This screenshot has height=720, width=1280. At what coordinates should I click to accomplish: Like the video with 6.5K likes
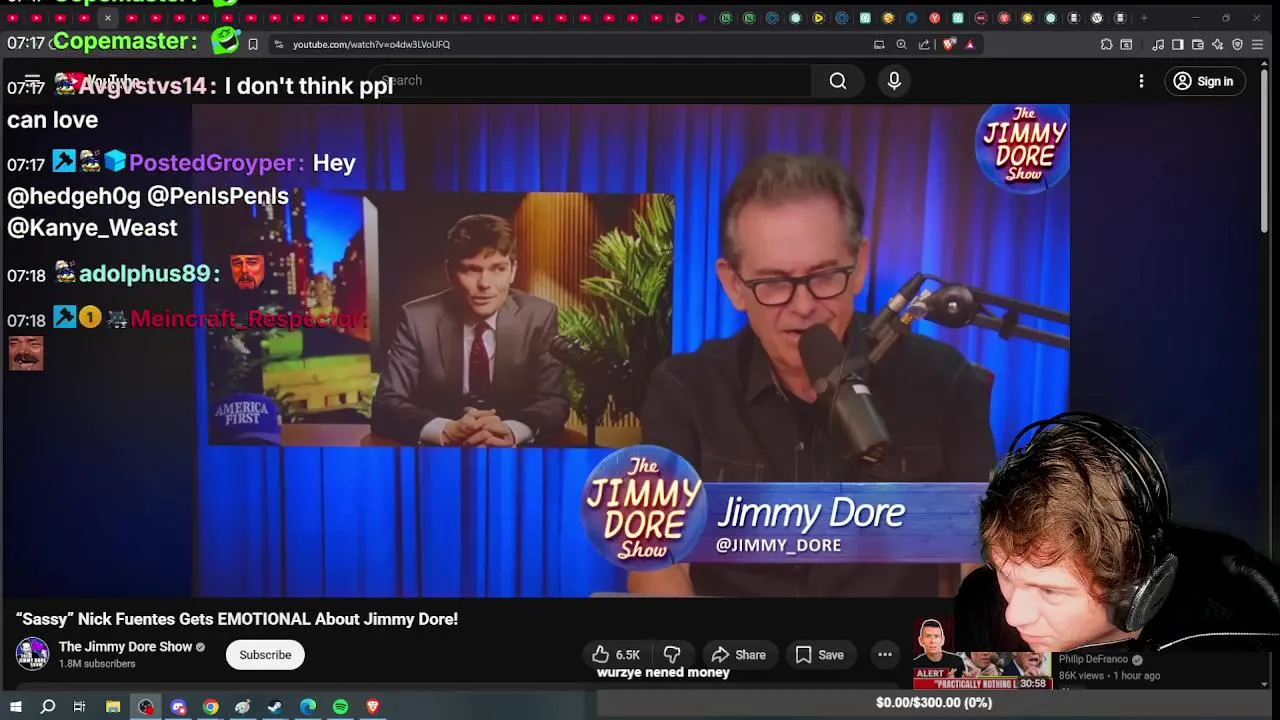(617, 655)
